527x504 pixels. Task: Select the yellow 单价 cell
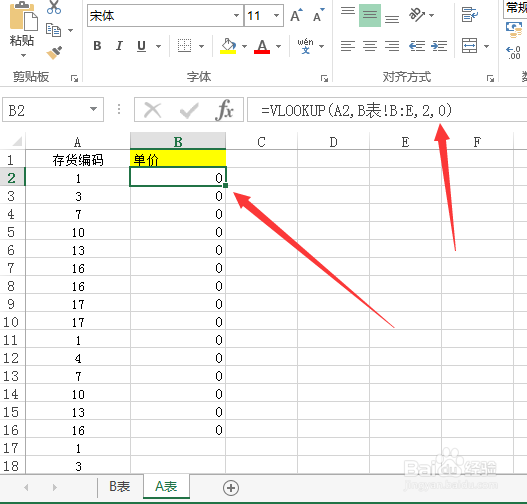pos(178,159)
